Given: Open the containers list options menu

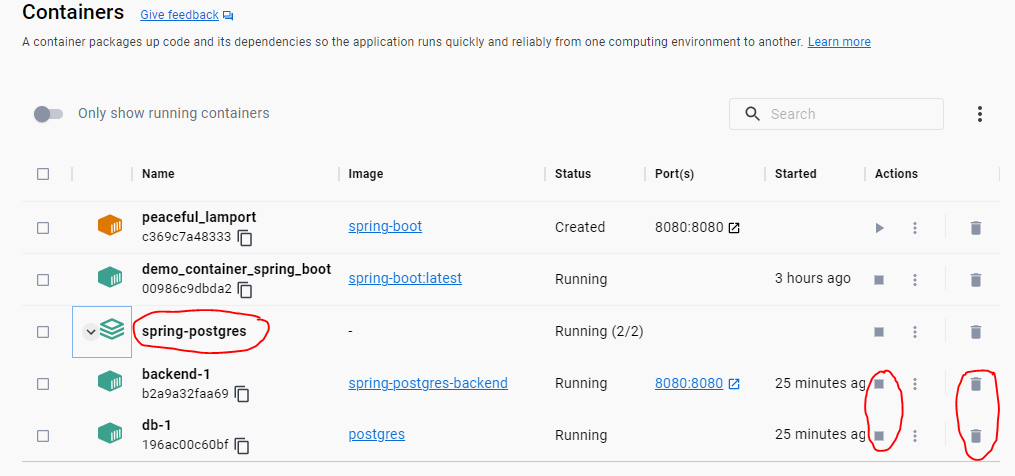Looking at the screenshot, I should click(x=980, y=114).
